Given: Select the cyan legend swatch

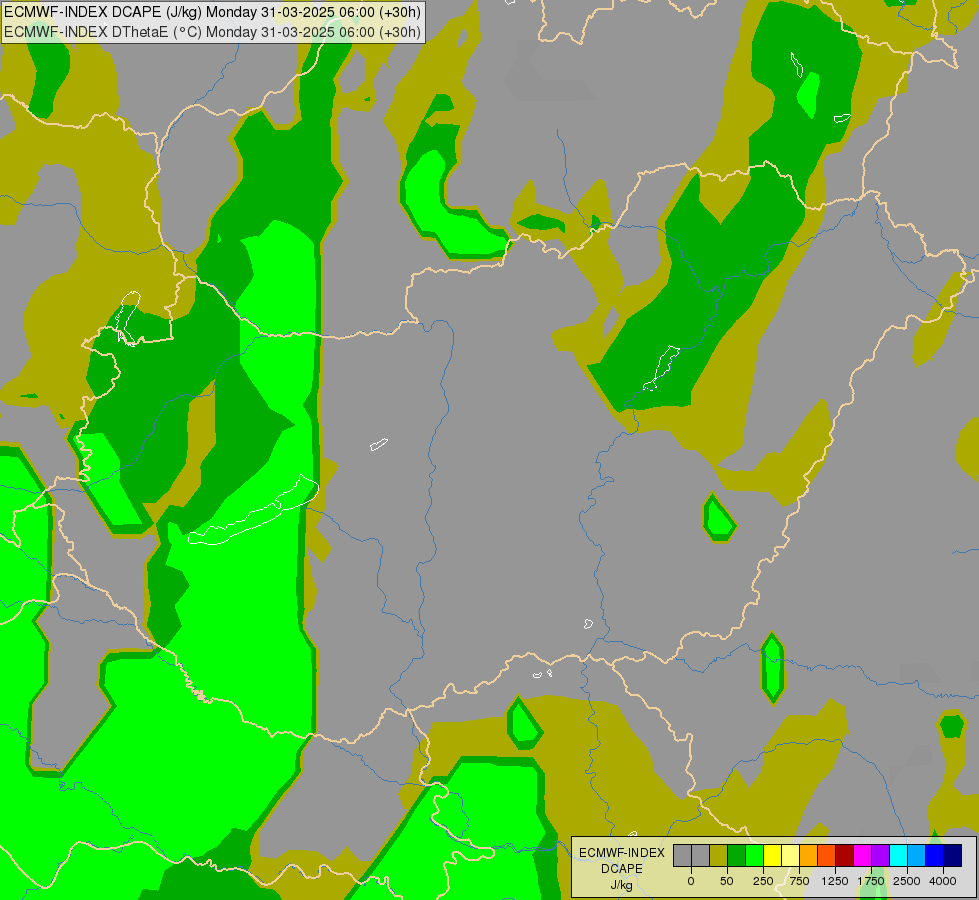Looking at the screenshot, I should pyautogui.click(x=899, y=856).
